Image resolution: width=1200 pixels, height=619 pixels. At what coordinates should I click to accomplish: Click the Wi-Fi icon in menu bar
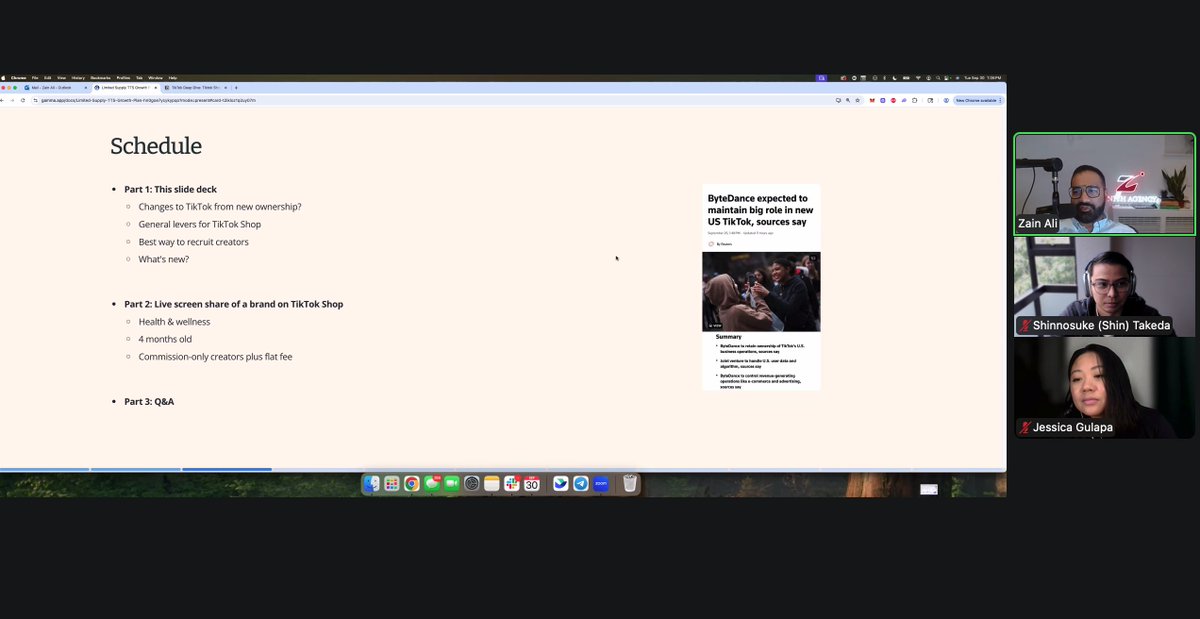tap(917, 77)
